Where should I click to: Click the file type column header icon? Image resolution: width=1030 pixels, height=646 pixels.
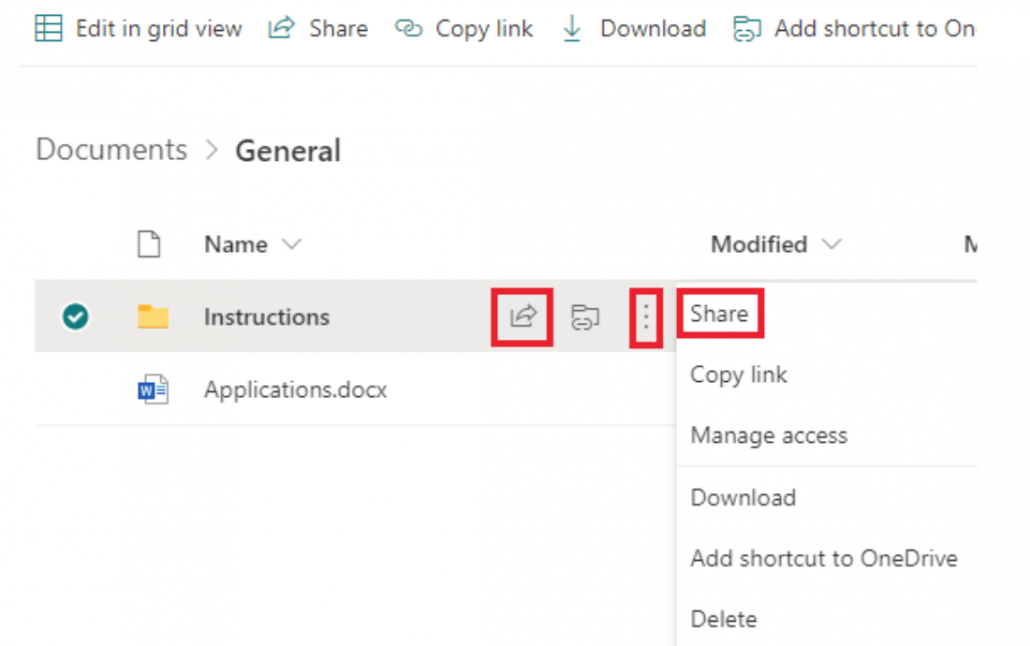[x=149, y=244]
